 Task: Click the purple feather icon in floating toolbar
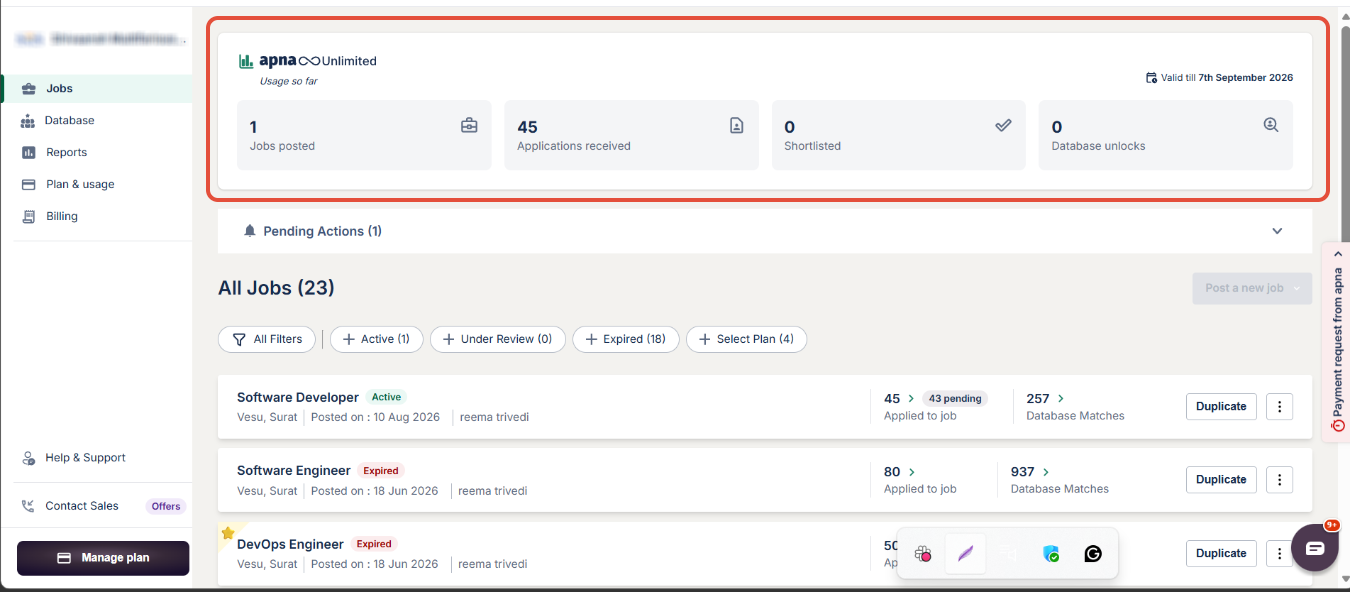965,553
